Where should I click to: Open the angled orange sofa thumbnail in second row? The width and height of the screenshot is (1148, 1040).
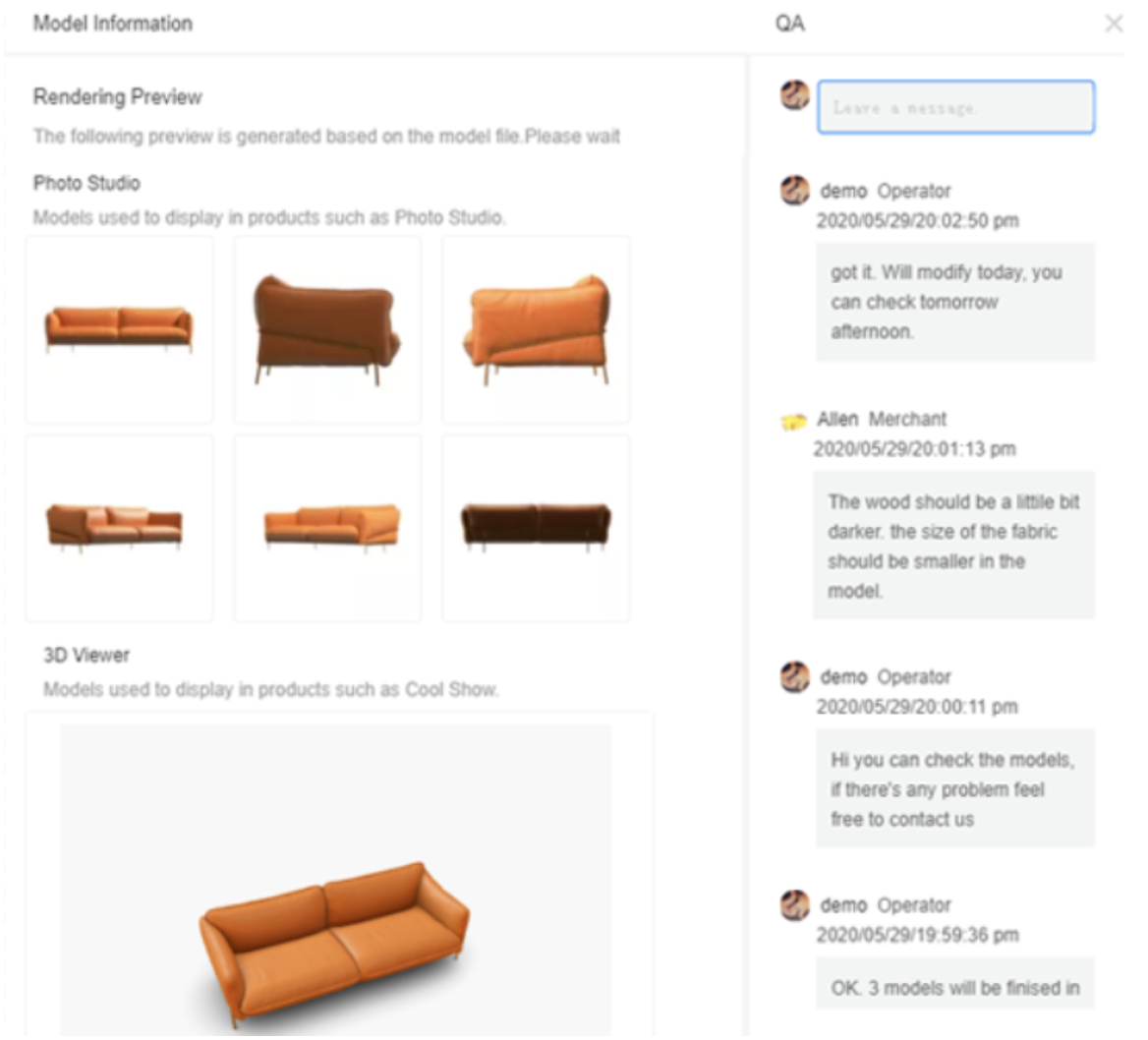point(327,528)
